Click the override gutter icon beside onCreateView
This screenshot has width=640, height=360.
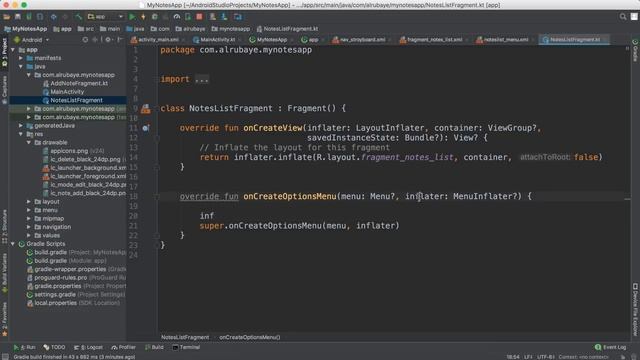(x=146, y=128)
